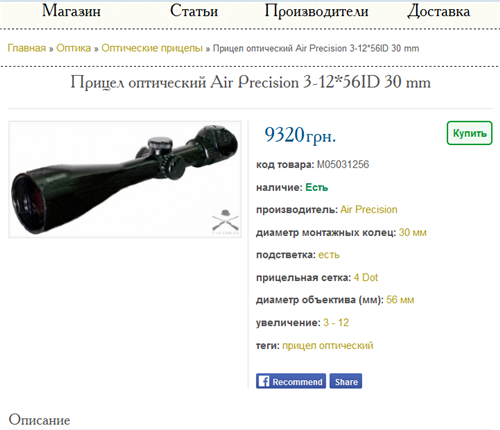The width and height of the screenshot is (500, 430).
Task: Click the подсветка есть link
Action: click(x=329, y=255)
